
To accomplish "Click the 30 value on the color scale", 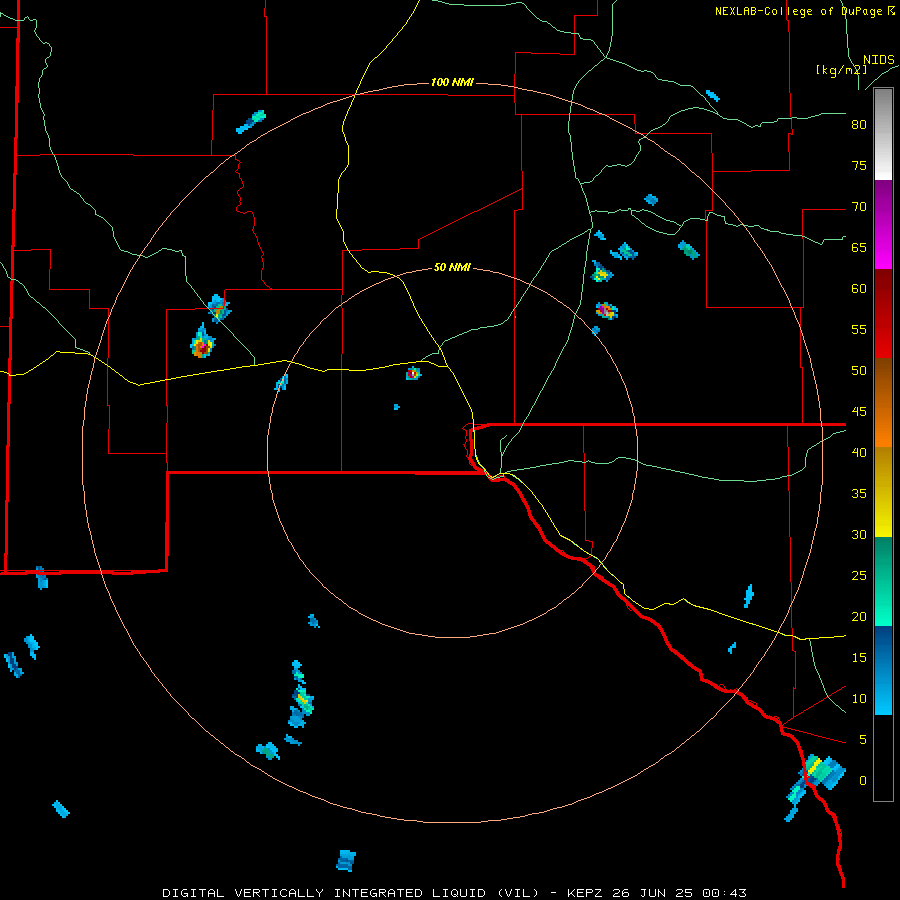I will (859, 534).
